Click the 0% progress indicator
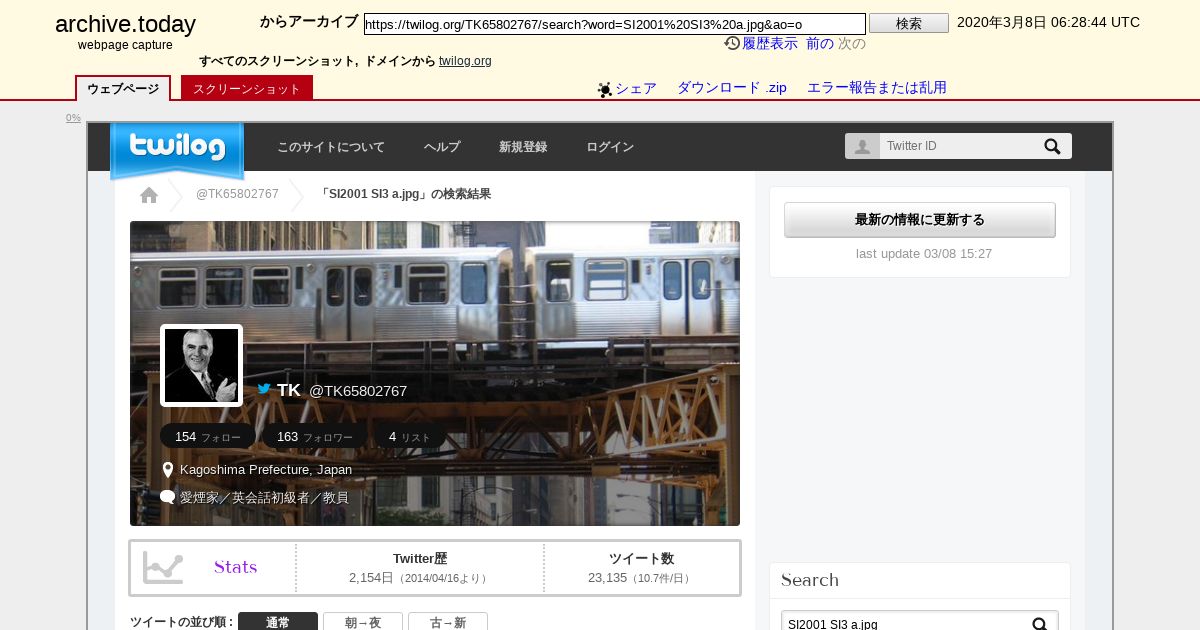1200x630 pixels. coord(73,118)
